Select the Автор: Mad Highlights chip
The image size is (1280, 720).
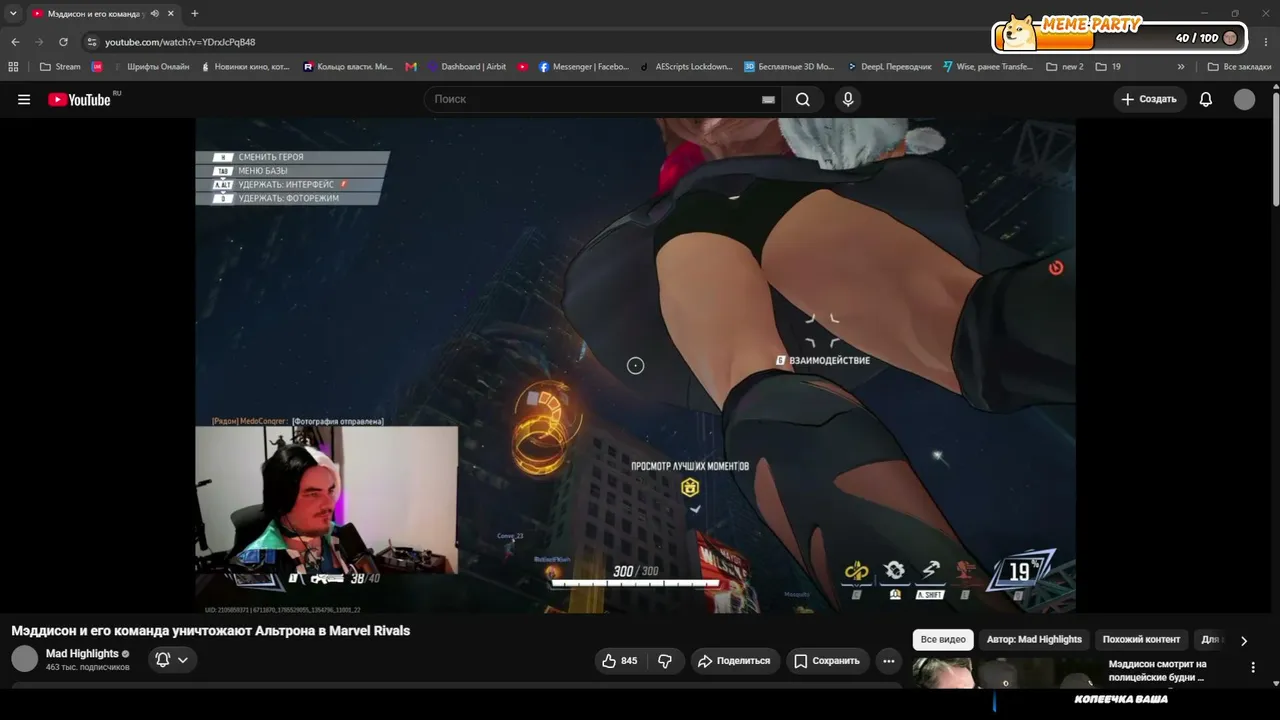click(1034, 640)
